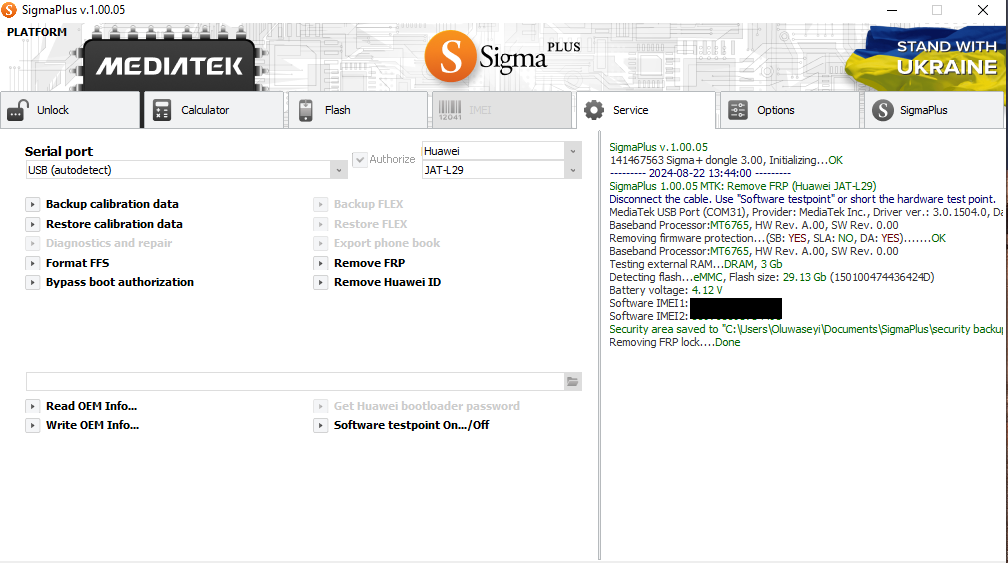
Task: Click the Sigma Plus logo banner
Action: click(503, 57)
